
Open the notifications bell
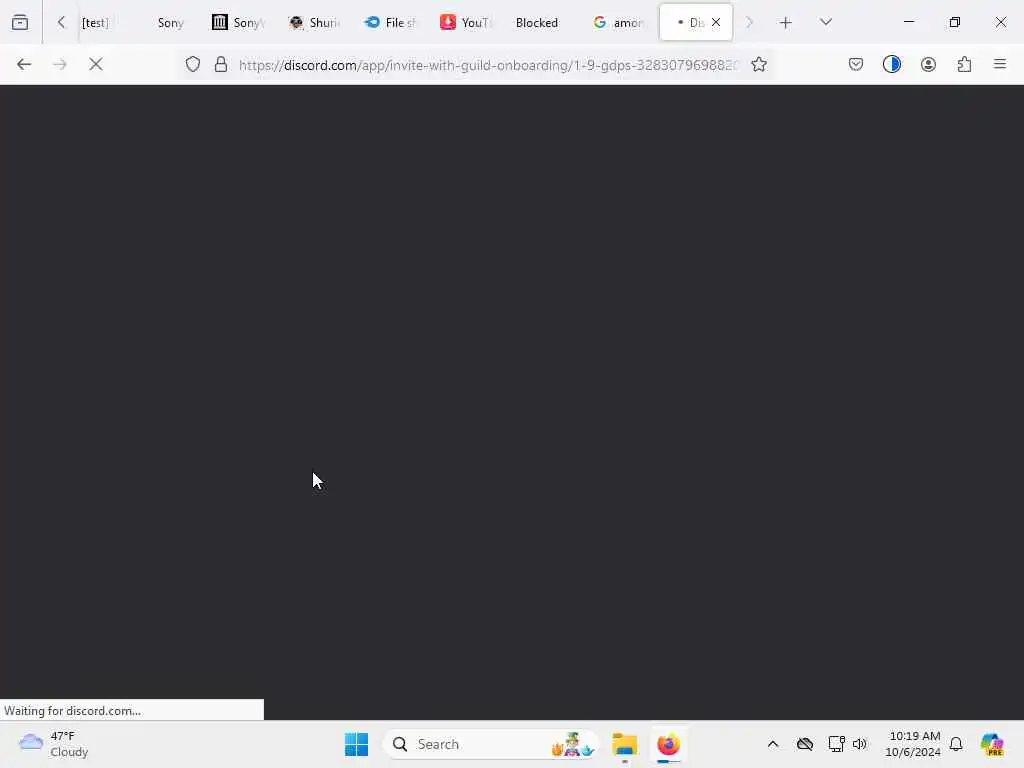[x=956, y=744]
